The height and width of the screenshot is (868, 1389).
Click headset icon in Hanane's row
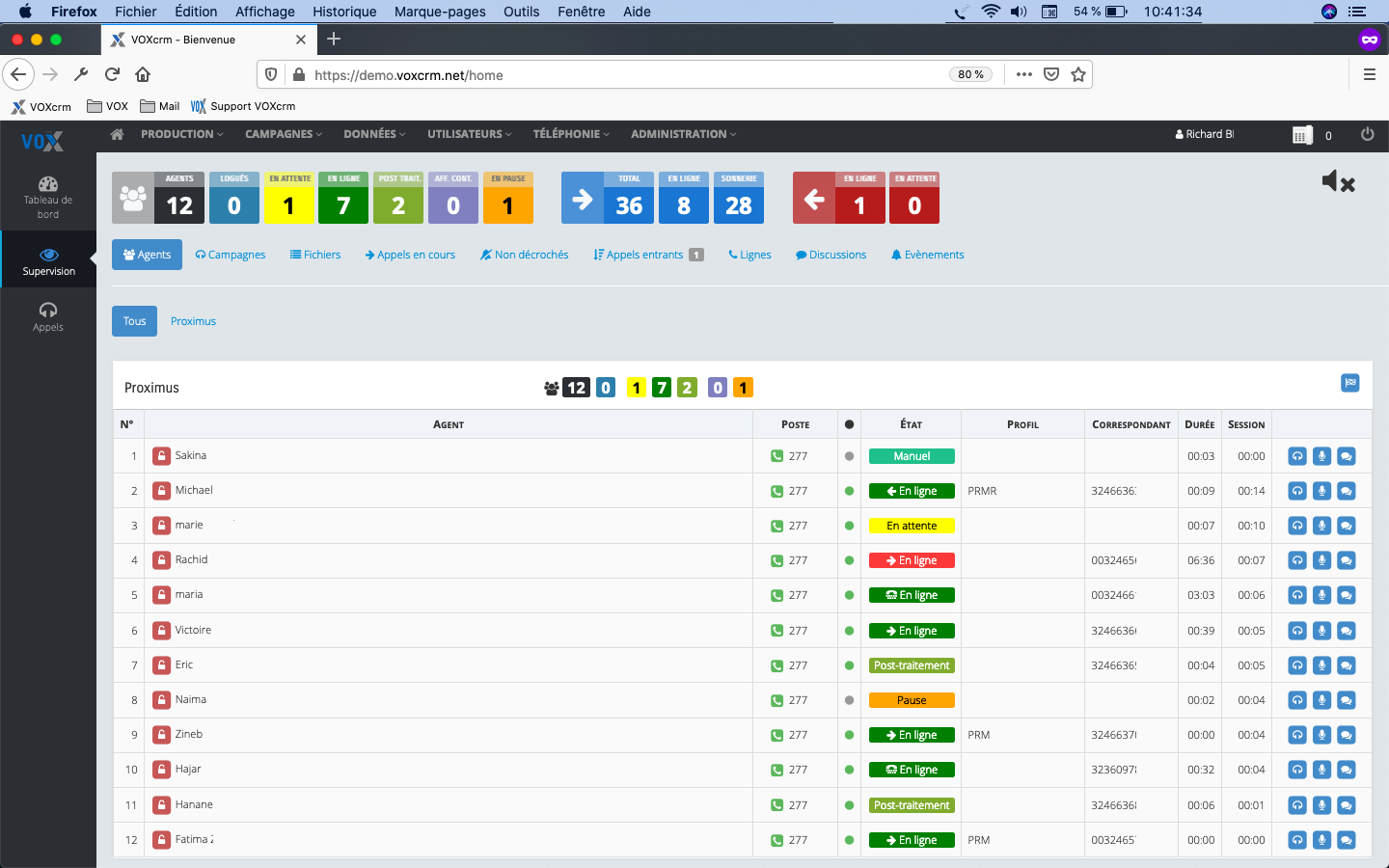(x=1297, y=805)
